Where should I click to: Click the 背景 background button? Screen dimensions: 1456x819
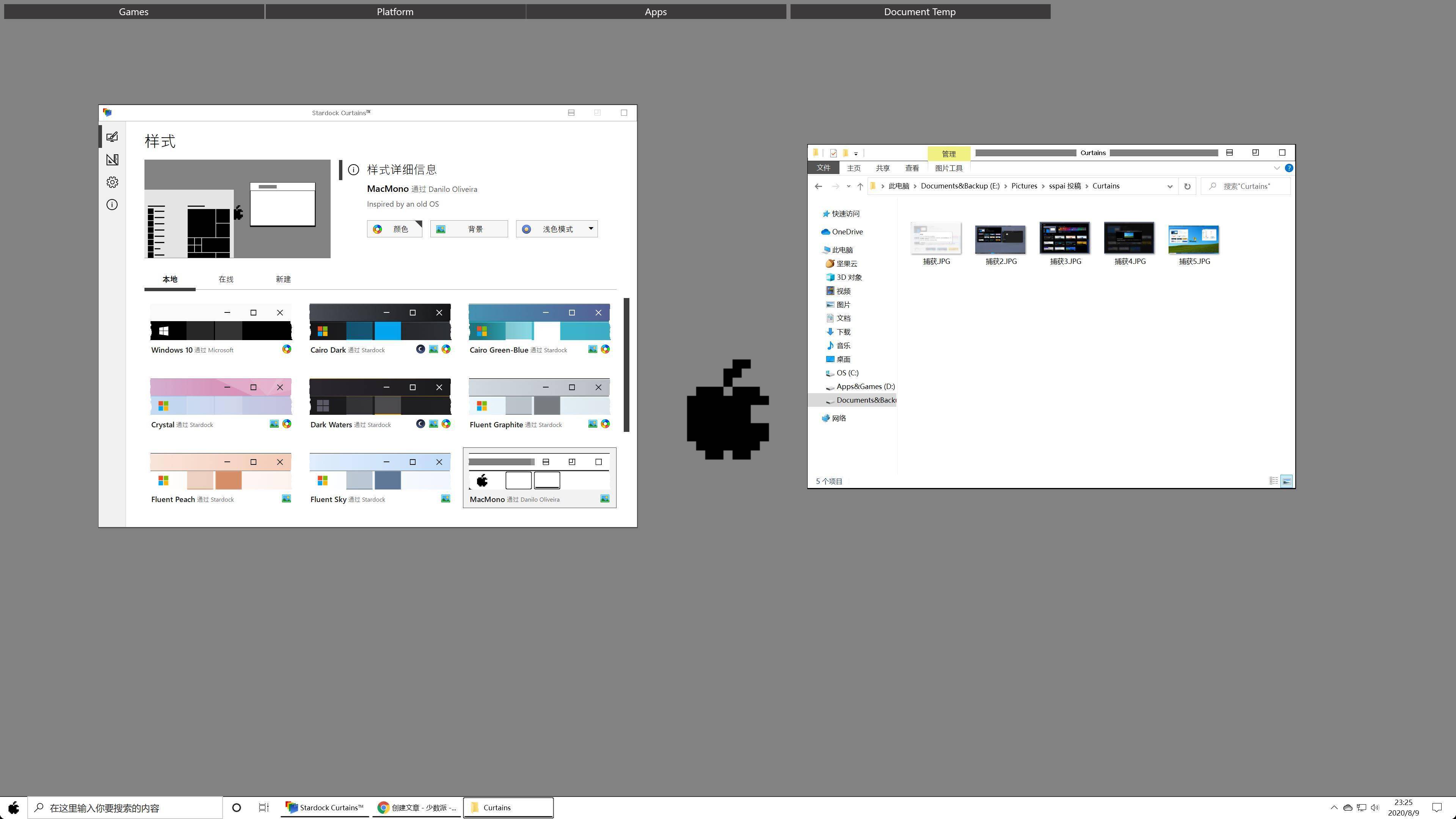click(469, 229)
